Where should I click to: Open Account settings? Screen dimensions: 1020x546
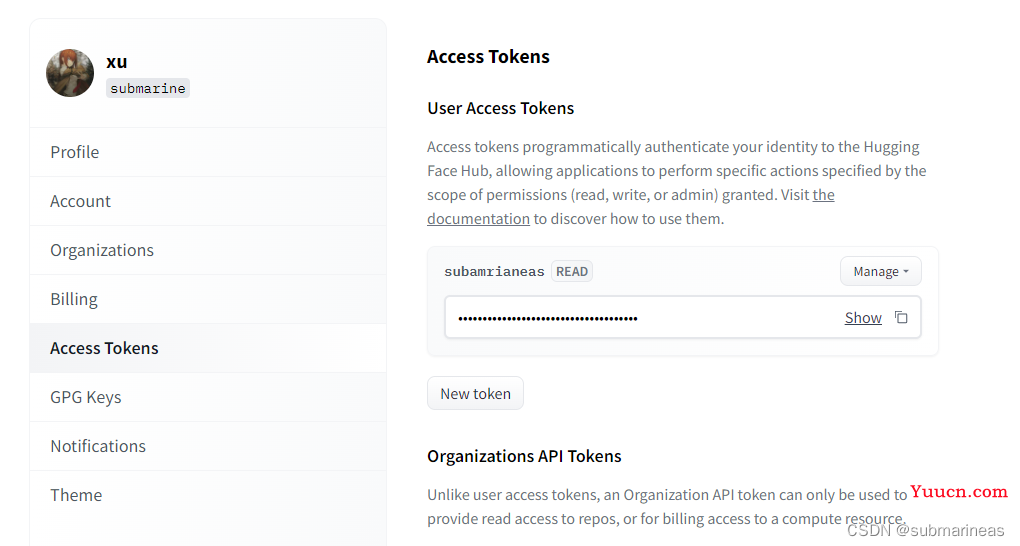pyautogui.click(x=208, y=201)
